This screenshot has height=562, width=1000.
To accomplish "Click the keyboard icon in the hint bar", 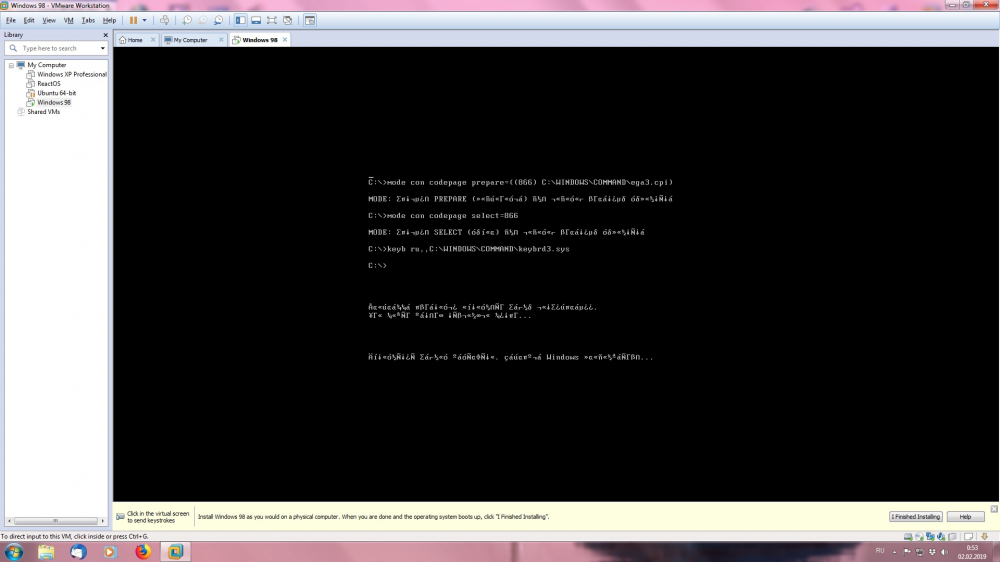I will [120, 517].
